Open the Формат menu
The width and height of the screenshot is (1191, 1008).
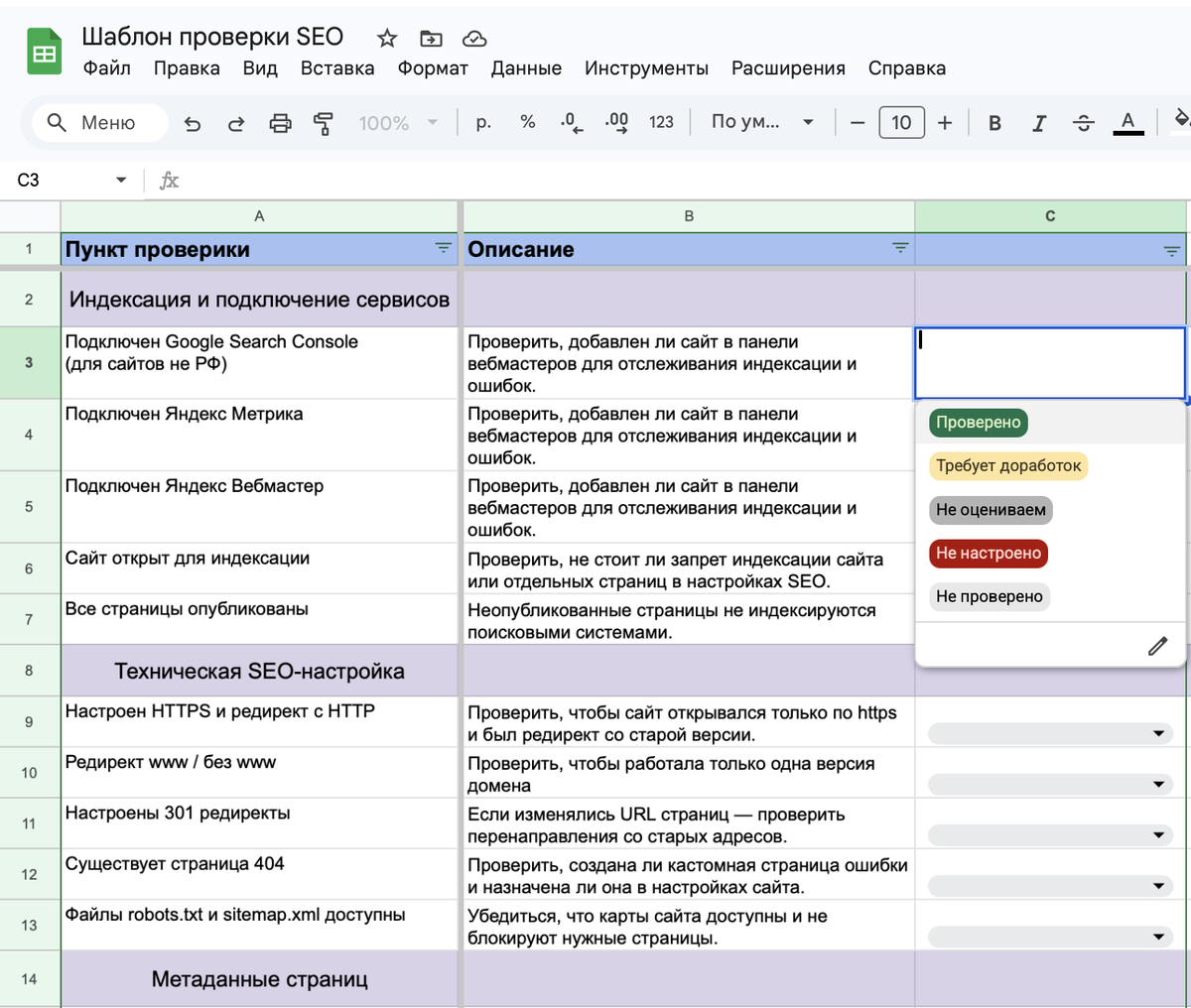coord(433,68)
